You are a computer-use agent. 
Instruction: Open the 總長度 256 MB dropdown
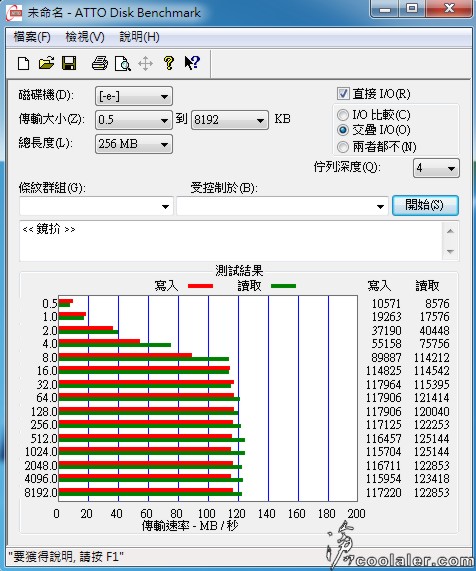pyautogui.click(x=134, y=144)
